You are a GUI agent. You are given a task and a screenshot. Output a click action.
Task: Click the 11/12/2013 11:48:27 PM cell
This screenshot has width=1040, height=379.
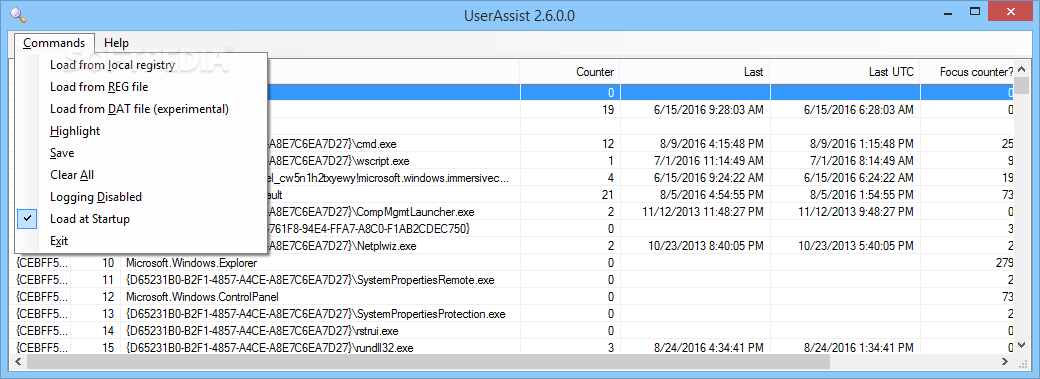pyautogui.click(x=695, y=212)
